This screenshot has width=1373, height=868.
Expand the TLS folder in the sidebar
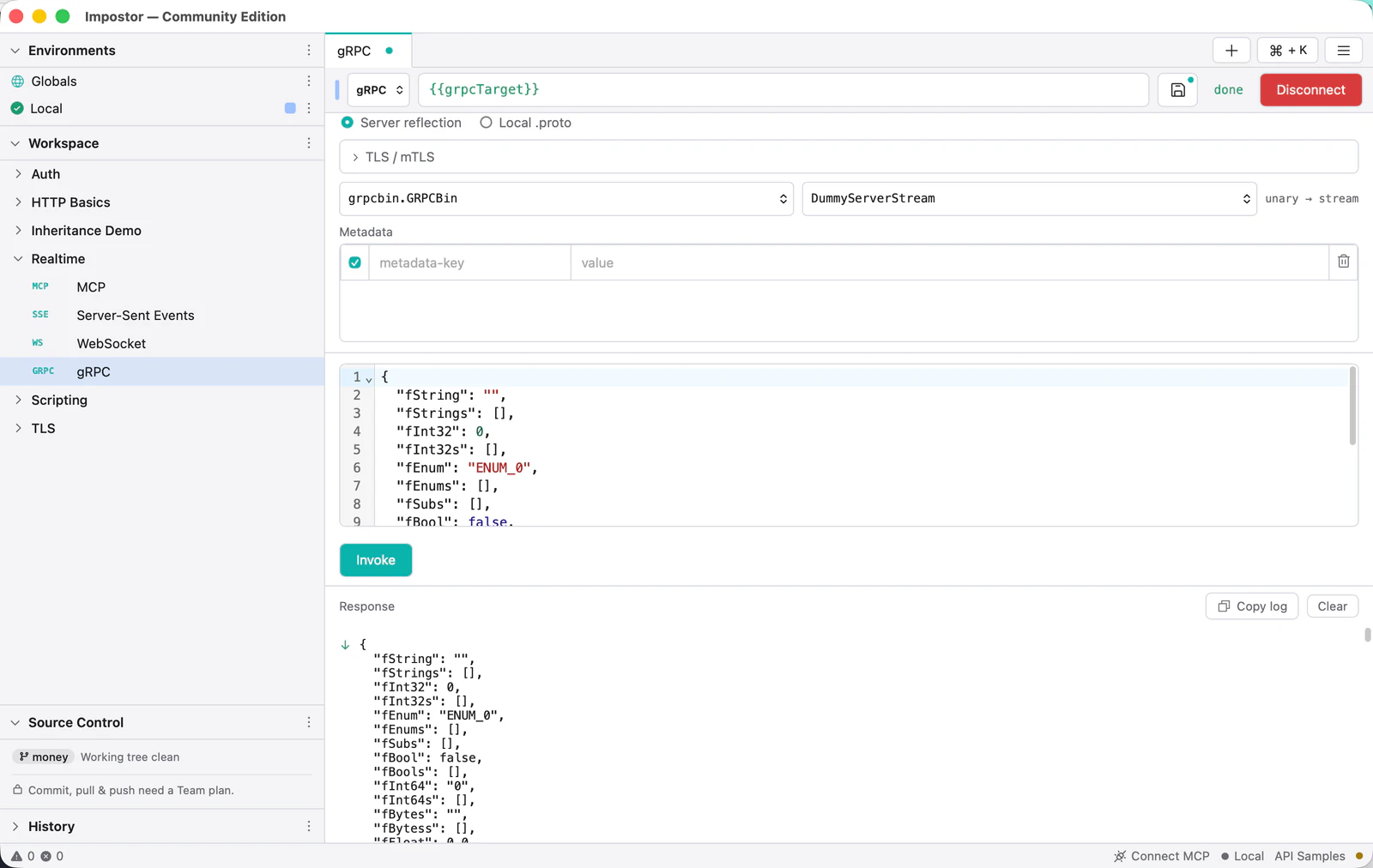pyautogui.click(x=18, y=428)
